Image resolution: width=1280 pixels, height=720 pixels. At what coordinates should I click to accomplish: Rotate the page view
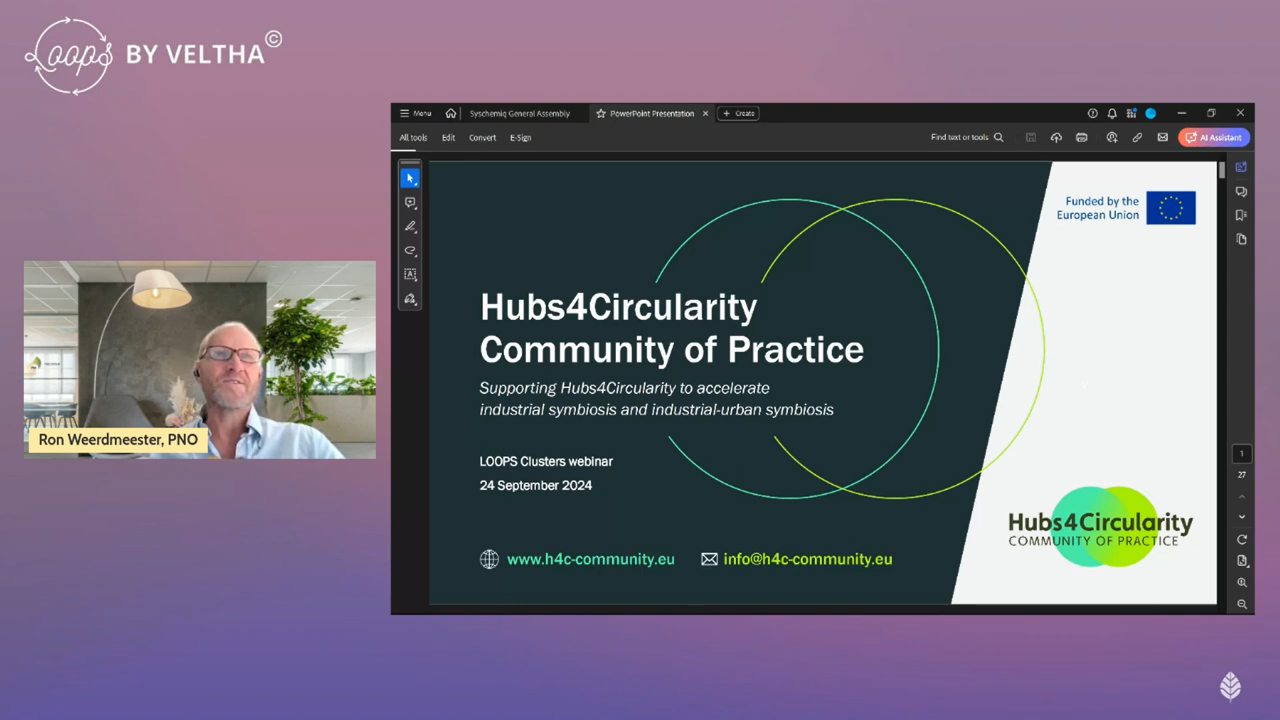coord(1242,539)
